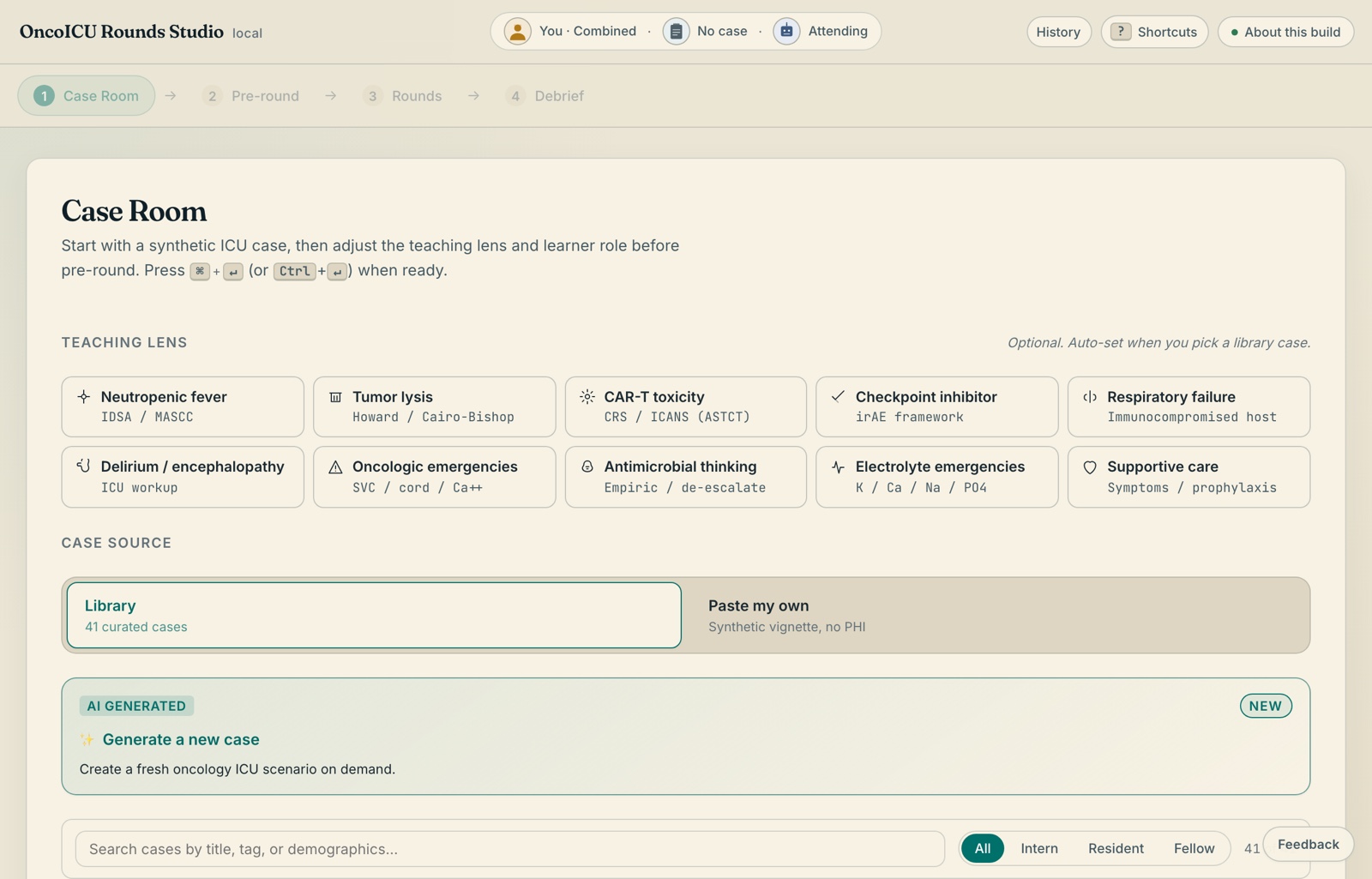1372x879 pixels.
Task: Click the Checkpoint inhibitor checkmark icon
Action: 838,396
